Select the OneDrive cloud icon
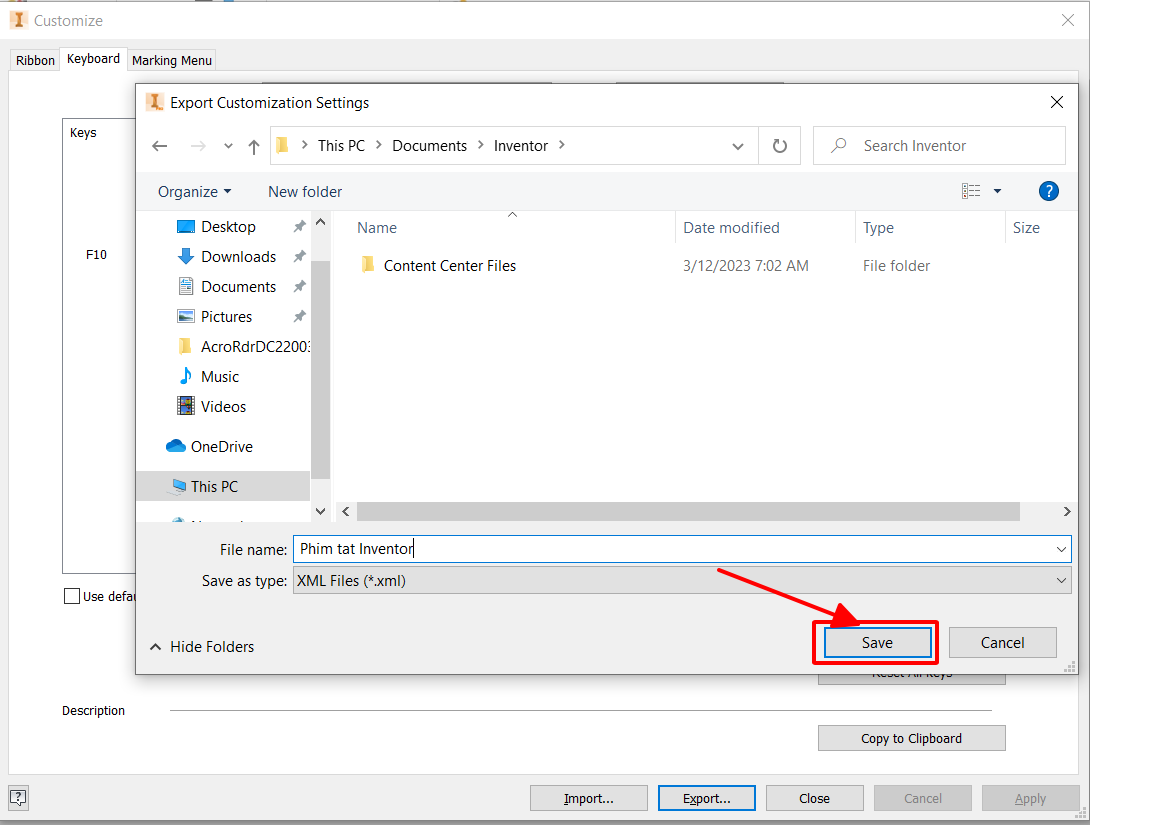Image resolution: width=1152 pixels, height=825 pixels. pos(177,447)
